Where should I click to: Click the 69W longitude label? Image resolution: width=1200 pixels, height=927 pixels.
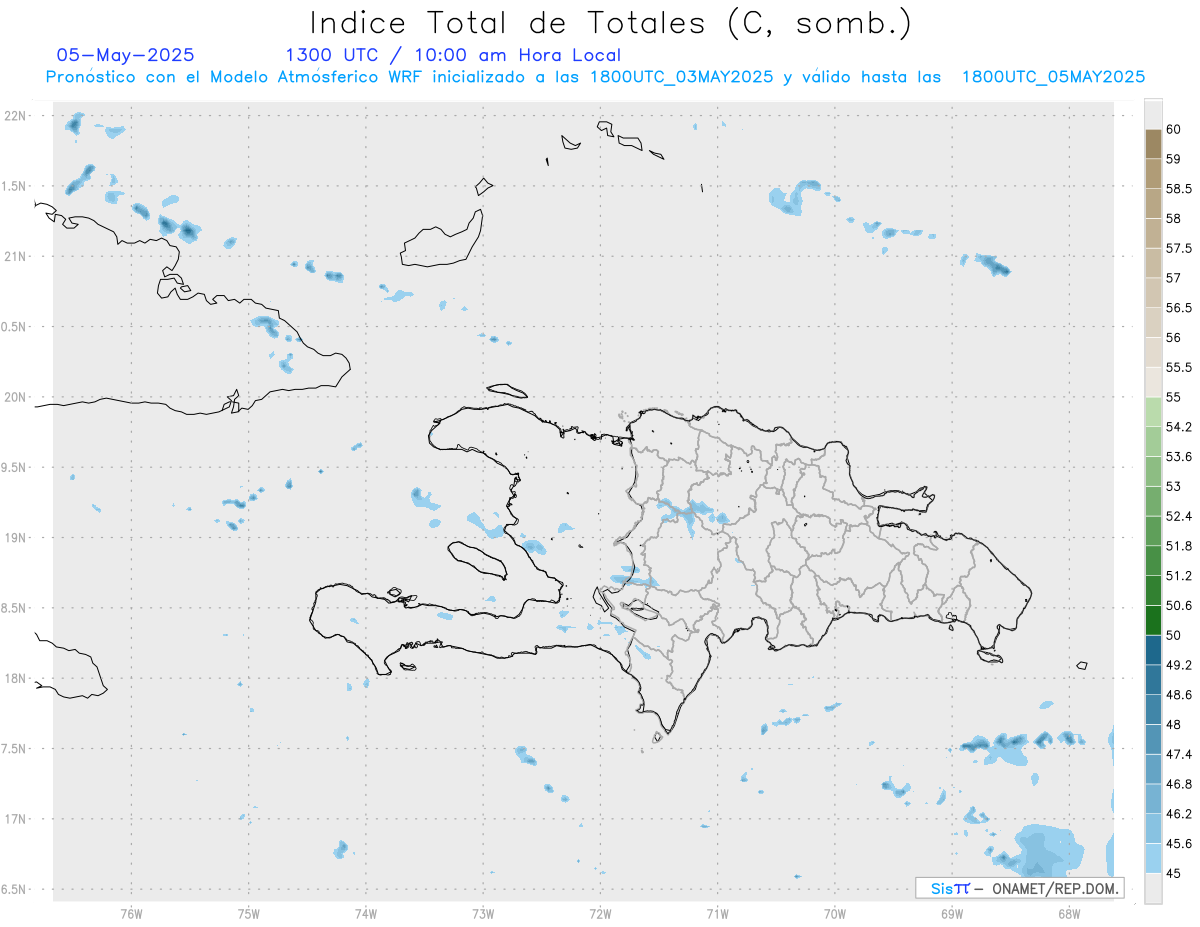(x=952, y=913)
